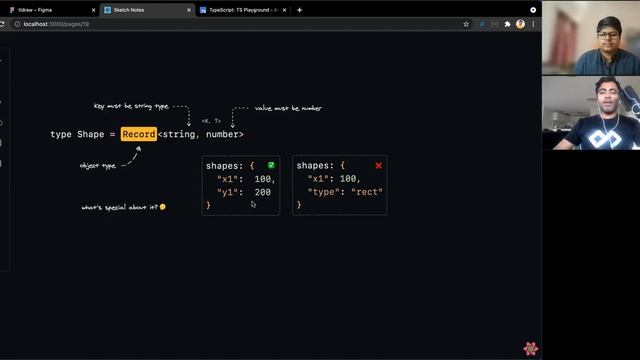Select bottom participant video with microphone
The image size is (640, 360).
tap(591, 113)
